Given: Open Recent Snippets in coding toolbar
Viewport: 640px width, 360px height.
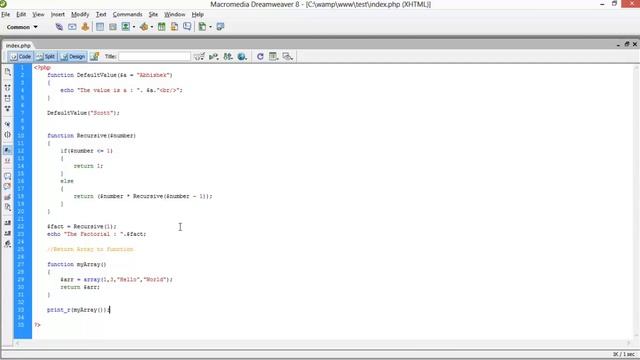Looking at the screenshot, I should (7, 207).
